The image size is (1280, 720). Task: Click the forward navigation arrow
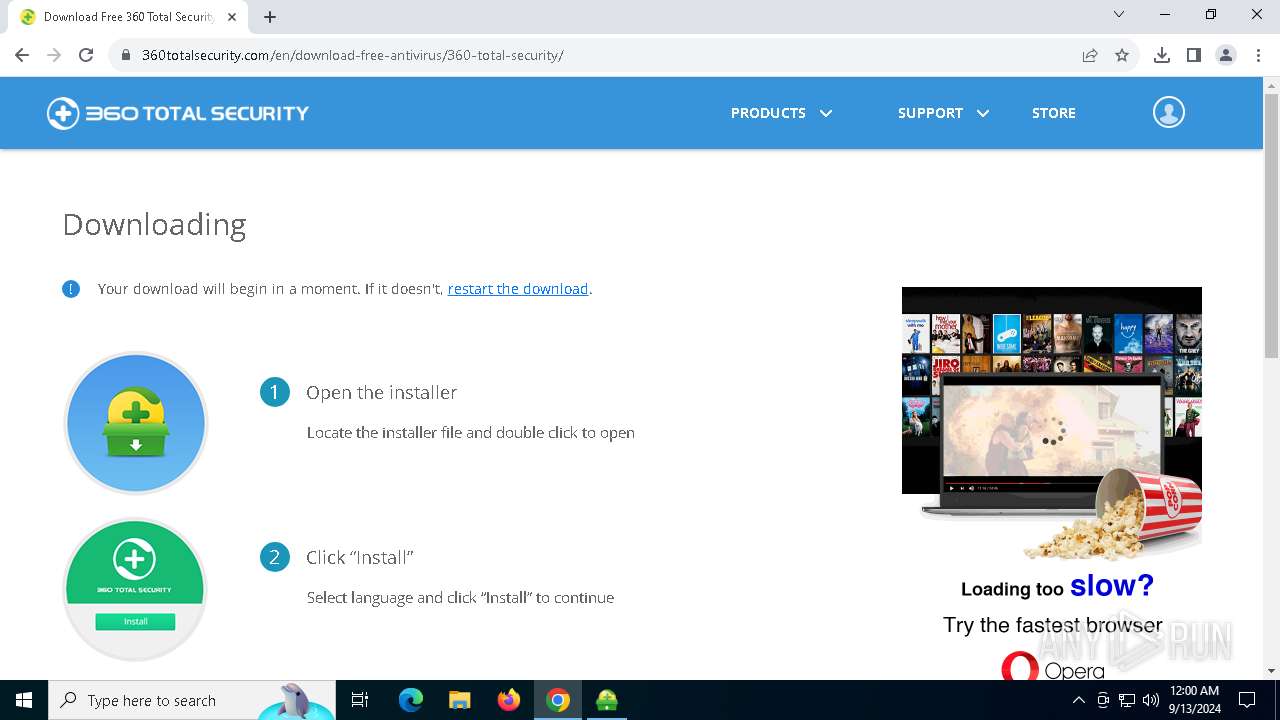[54, 55]
